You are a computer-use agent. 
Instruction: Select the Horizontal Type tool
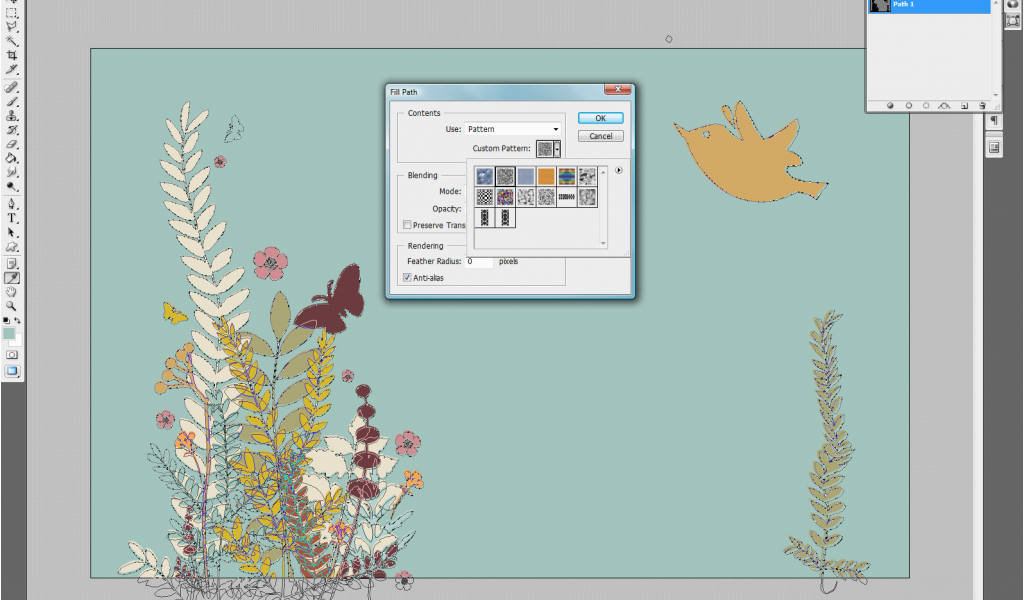click(x=12, y=217)
